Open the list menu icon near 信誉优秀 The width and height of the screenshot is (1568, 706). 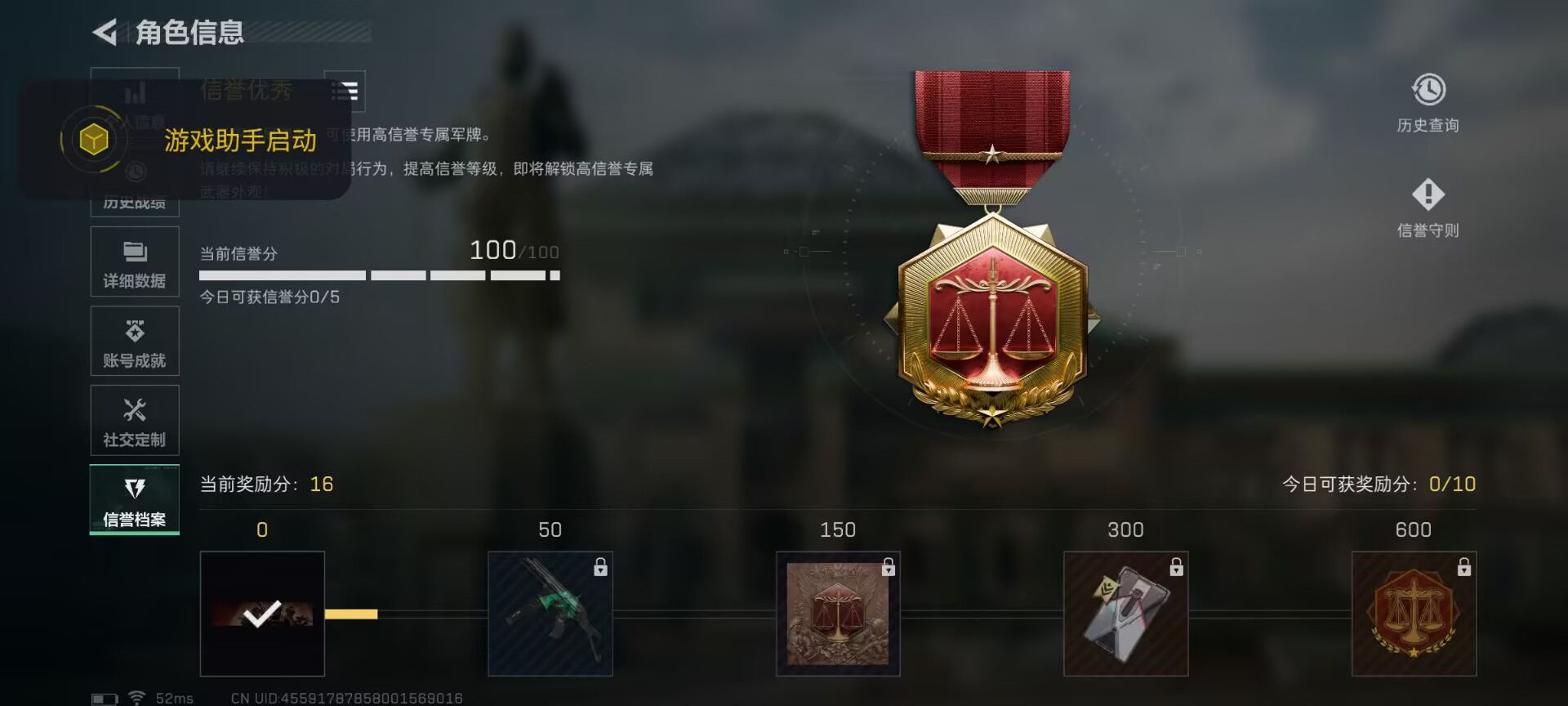[345, 91]
